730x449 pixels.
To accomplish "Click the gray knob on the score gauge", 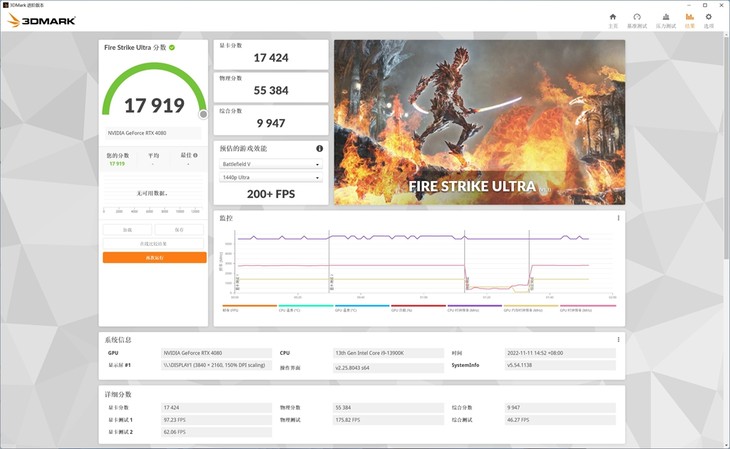I will point(203,114).
